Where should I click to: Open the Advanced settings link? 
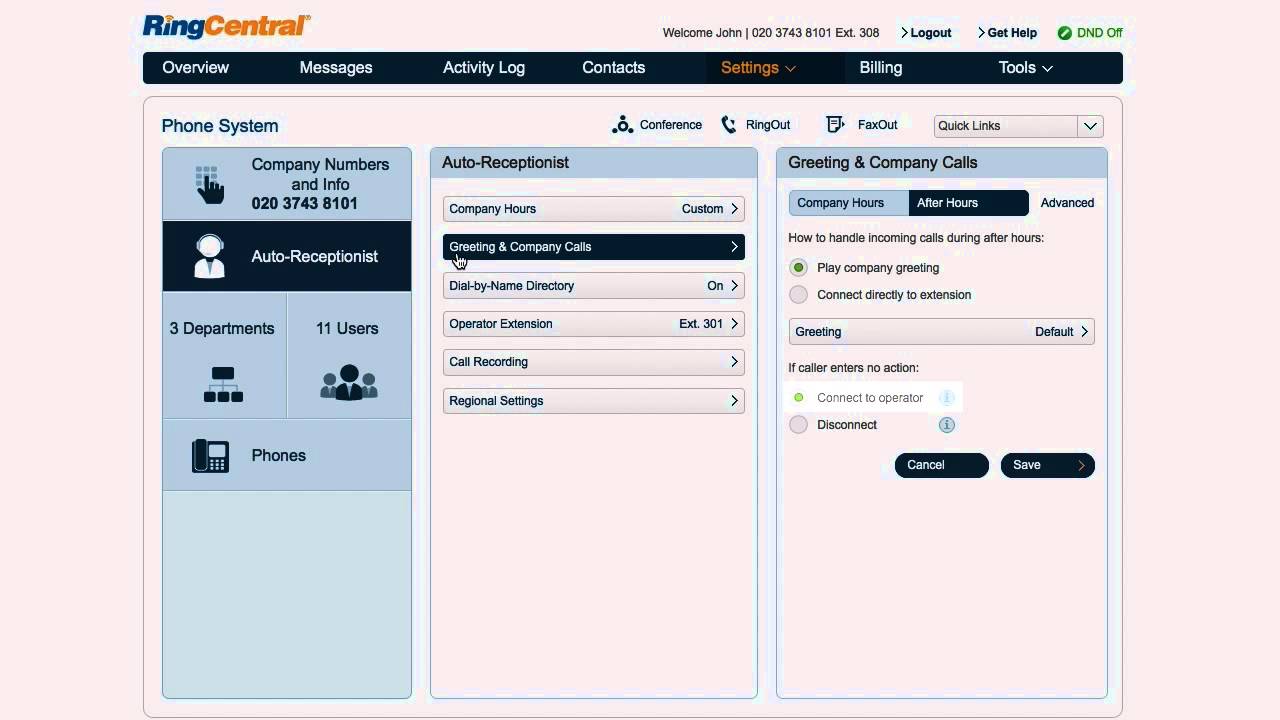(x=1067, y=203)
